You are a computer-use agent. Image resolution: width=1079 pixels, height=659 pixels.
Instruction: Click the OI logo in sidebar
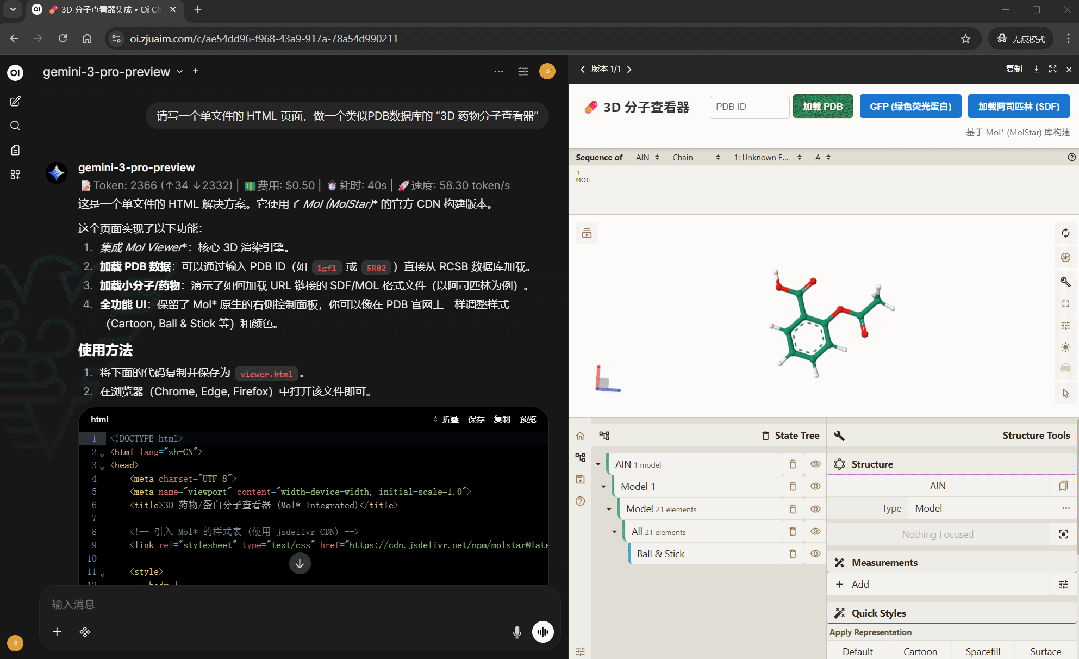pyautogui.click(x=15, y=72)
